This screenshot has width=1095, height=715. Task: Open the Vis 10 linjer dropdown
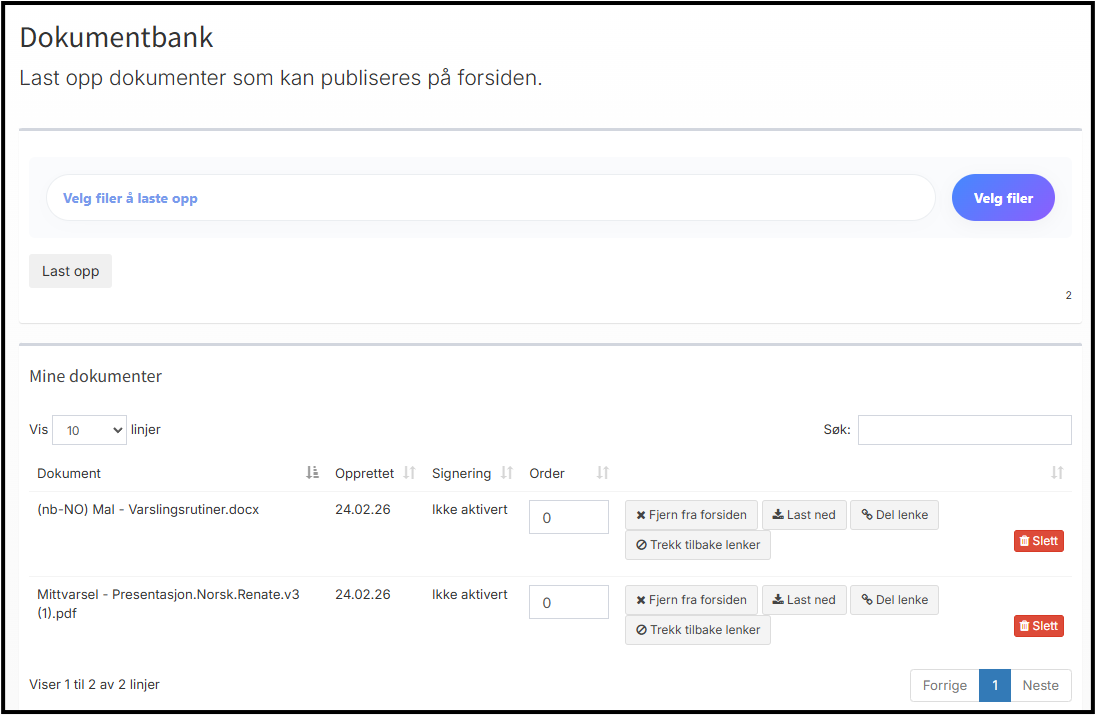89,430
